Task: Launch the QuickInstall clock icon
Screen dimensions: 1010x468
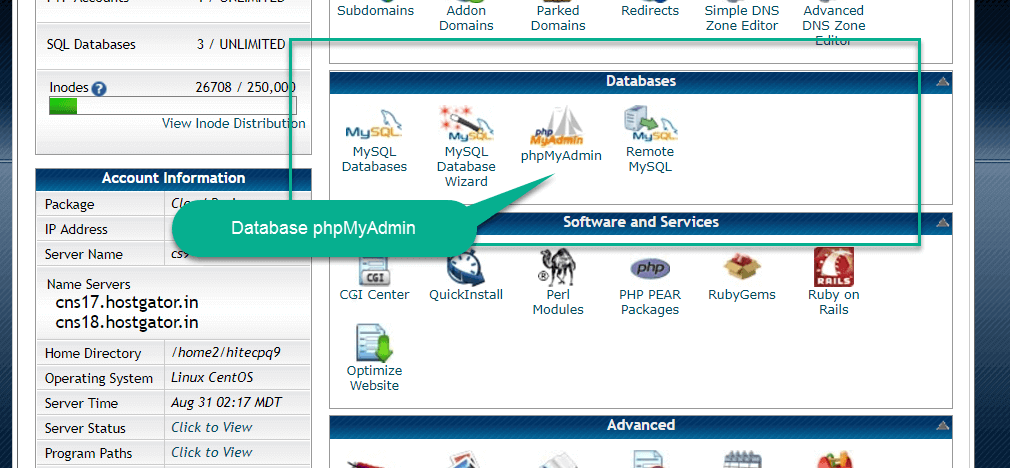Action: coord(466,267)
